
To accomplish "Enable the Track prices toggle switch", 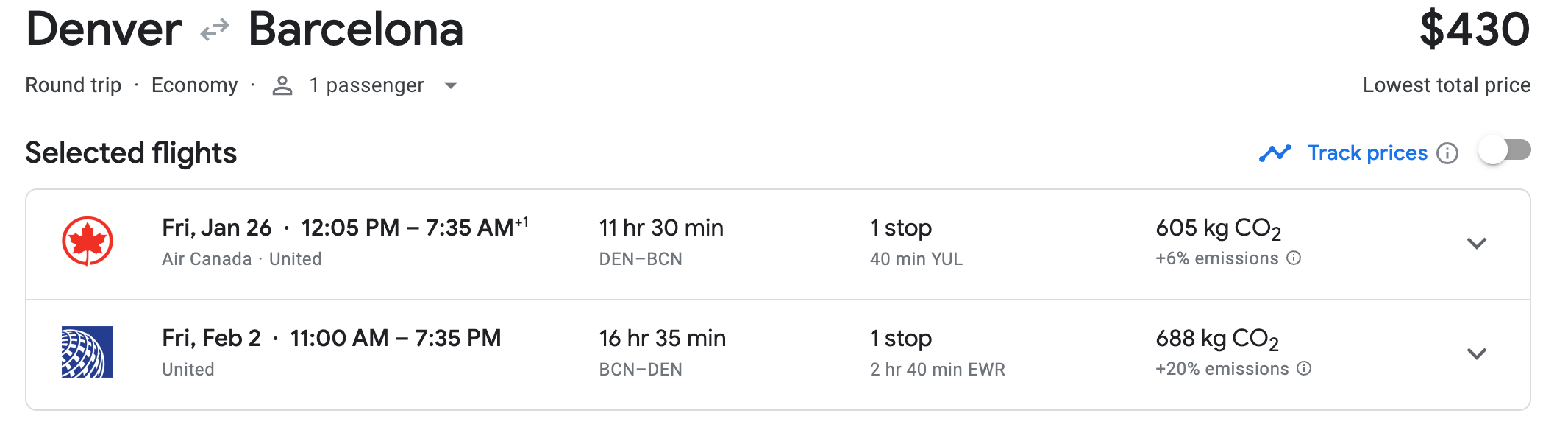I will click(x=1505, y=151).
